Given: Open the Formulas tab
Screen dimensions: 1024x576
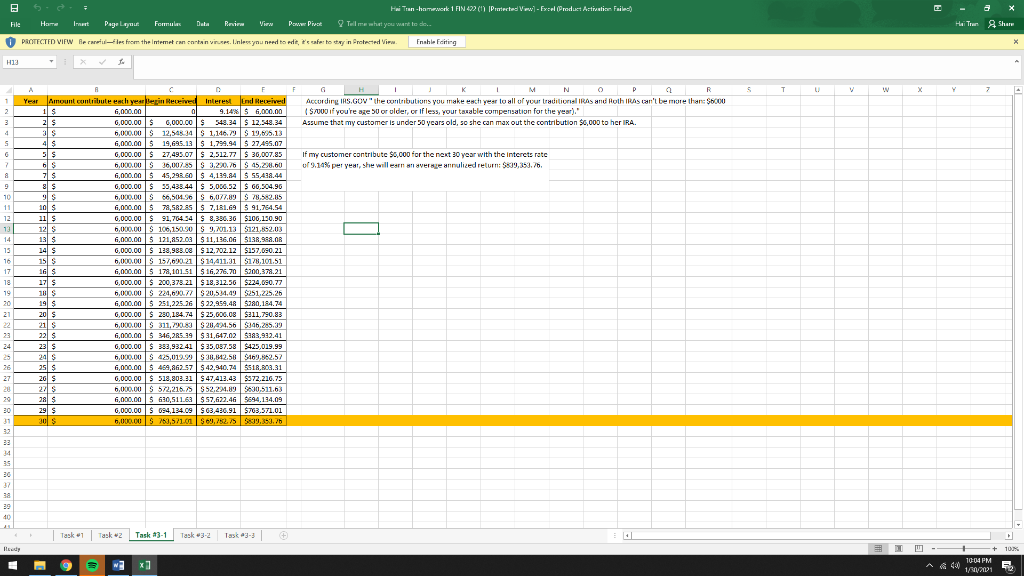Looking at the screenshot, I should 168,24.
